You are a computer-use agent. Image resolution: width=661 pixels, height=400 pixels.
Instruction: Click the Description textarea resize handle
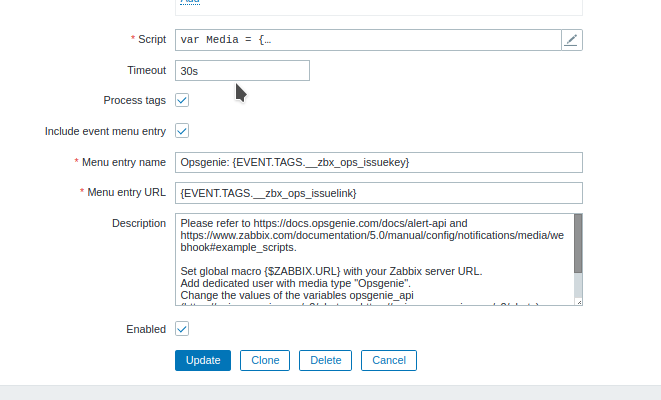(579, 302)
